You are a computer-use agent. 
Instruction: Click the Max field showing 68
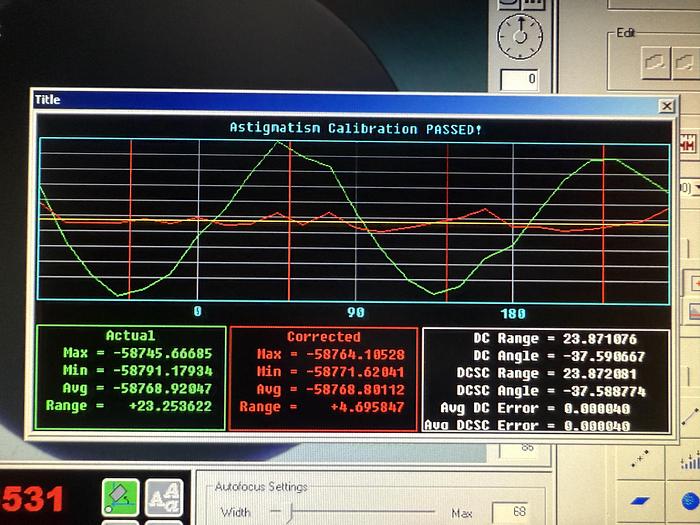(x=511, y=512)
